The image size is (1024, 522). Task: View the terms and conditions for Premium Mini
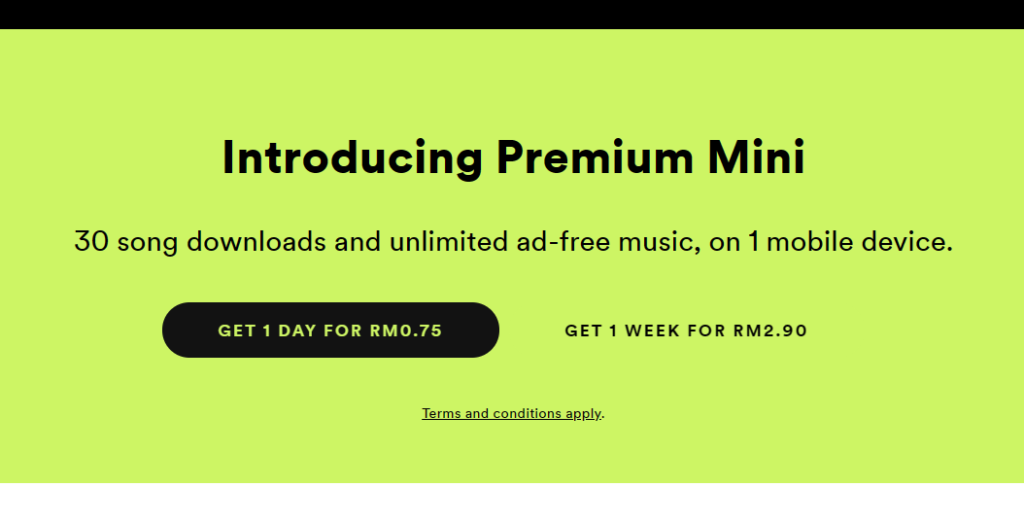tap(511, 414)
